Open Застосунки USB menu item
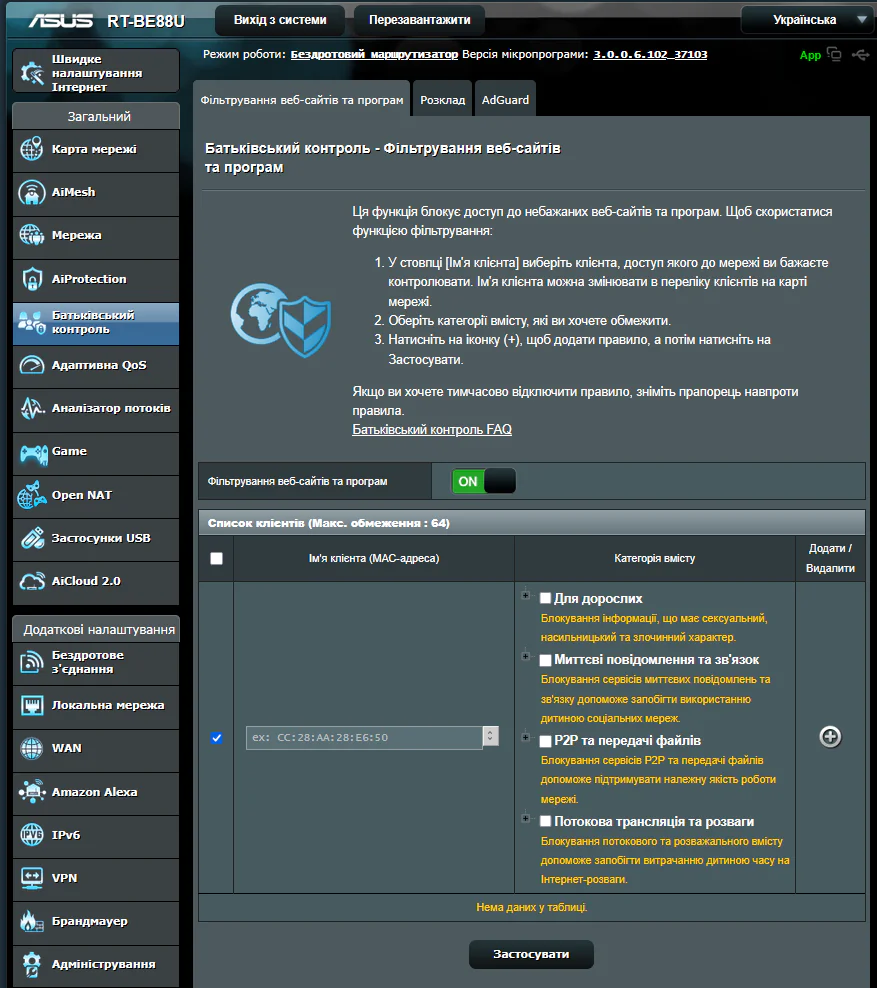Screen dimensions: 877x988 coord(96,539)
